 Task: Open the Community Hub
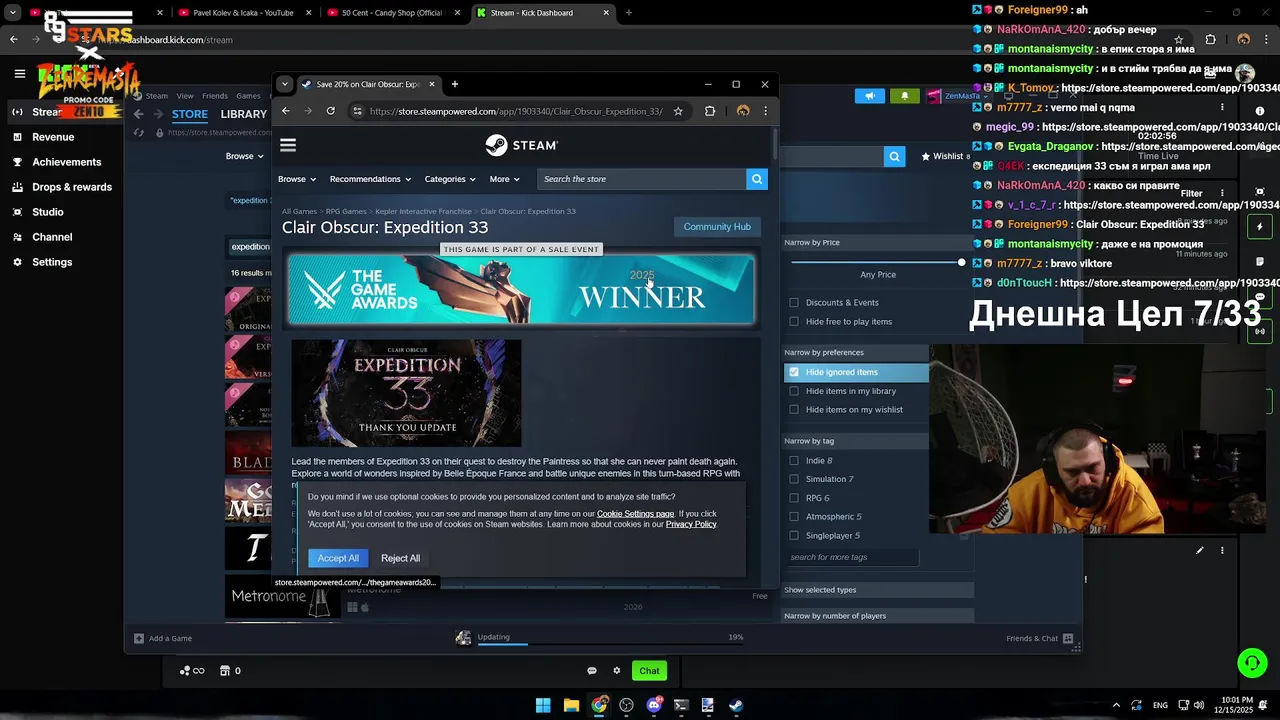tap(717, 227)
